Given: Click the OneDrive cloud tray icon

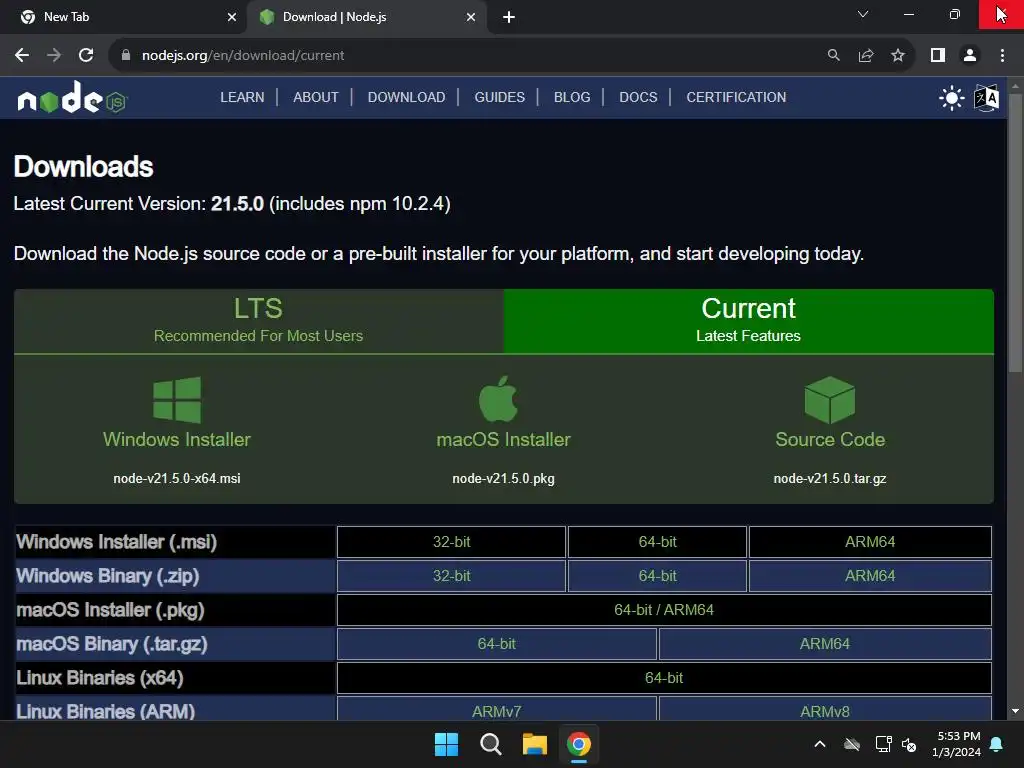Looking at the screenshot, I should tap(852, 744).
